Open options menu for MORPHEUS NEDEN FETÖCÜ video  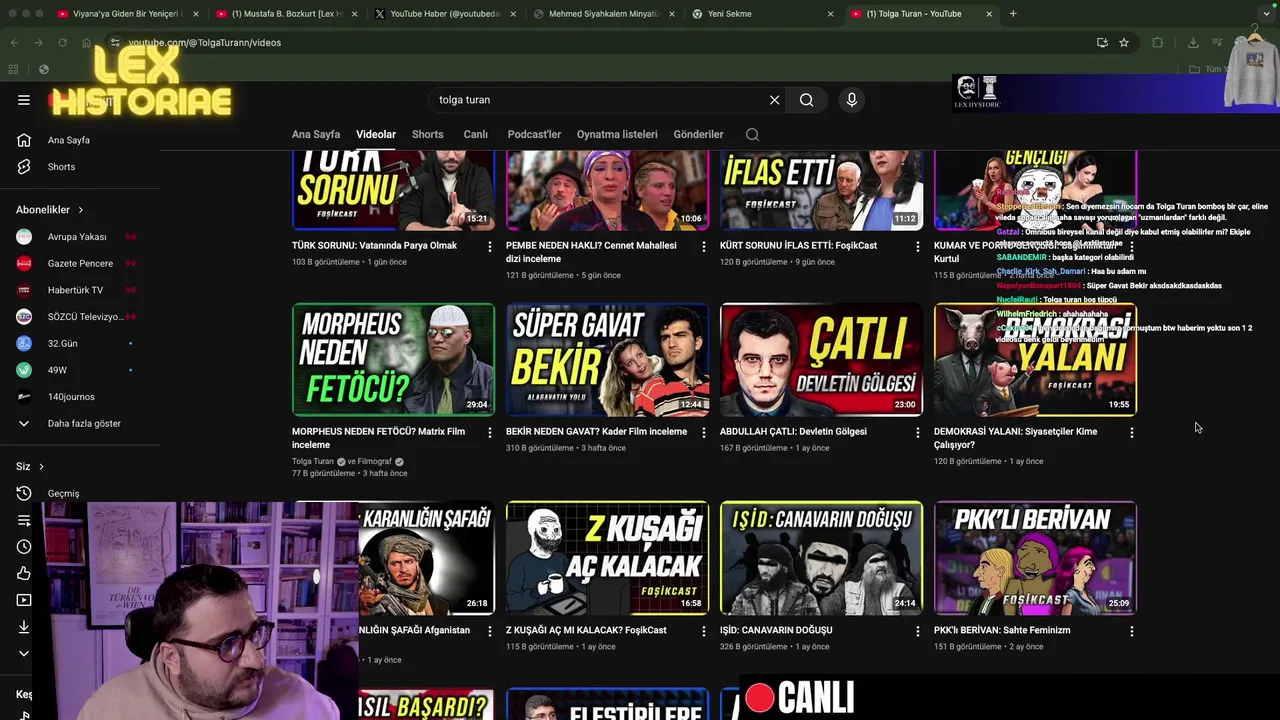[490, 432]
